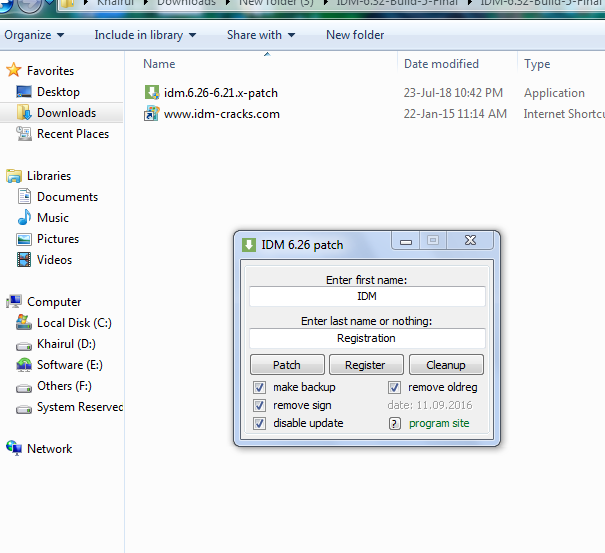605x553 pixels.
Task: Click the last name input field
Action: pyautogui.click(x=367, y=338)
